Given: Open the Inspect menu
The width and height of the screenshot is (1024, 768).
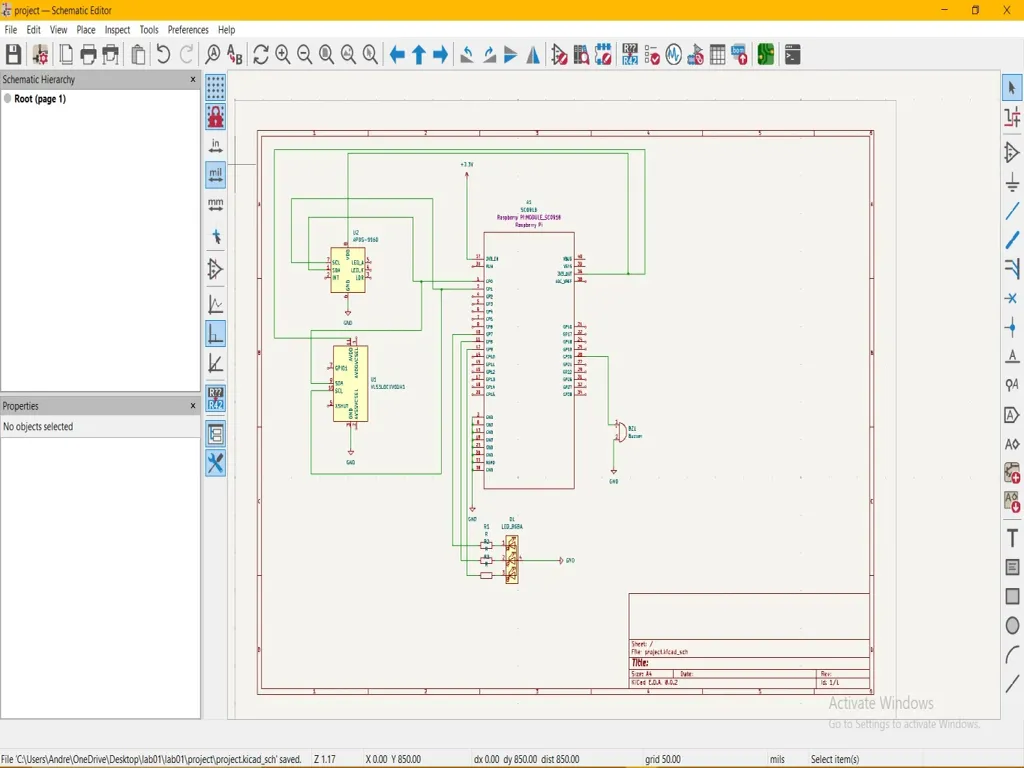Looking at the screenshot, I should click(118, 30).
